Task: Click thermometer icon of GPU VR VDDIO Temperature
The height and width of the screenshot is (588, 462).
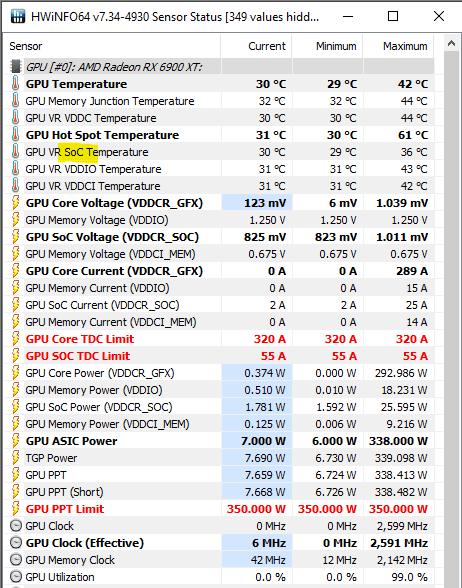Action: pos(15,169)
